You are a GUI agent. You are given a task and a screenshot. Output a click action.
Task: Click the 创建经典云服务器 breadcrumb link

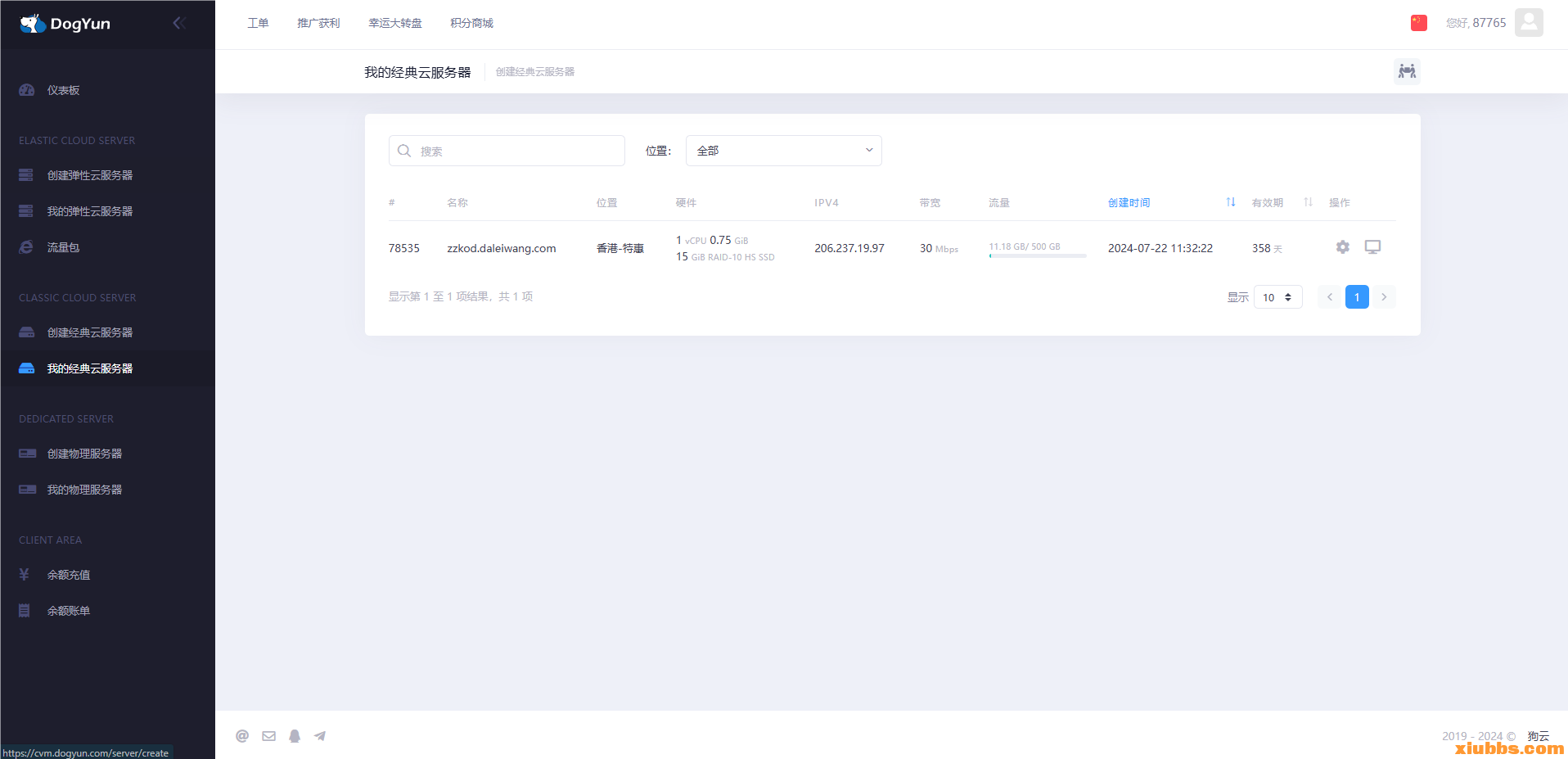[535, 72]
